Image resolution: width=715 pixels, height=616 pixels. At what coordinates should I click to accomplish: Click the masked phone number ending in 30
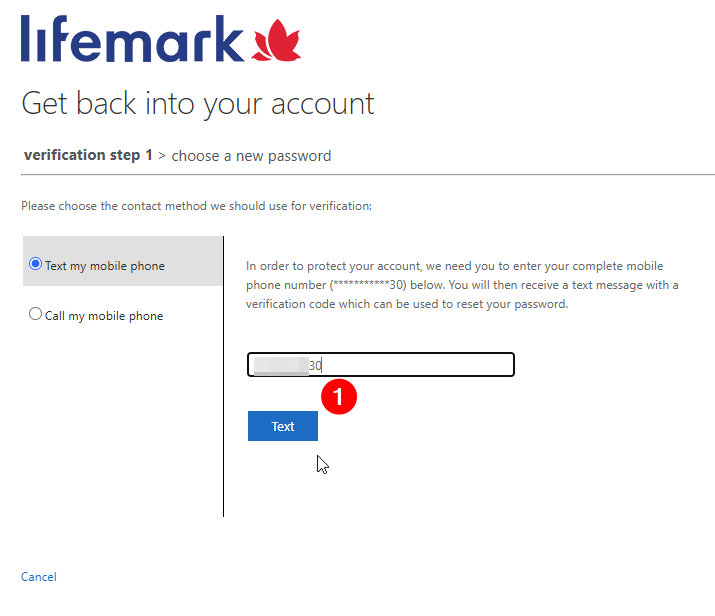tap(368, 285)
